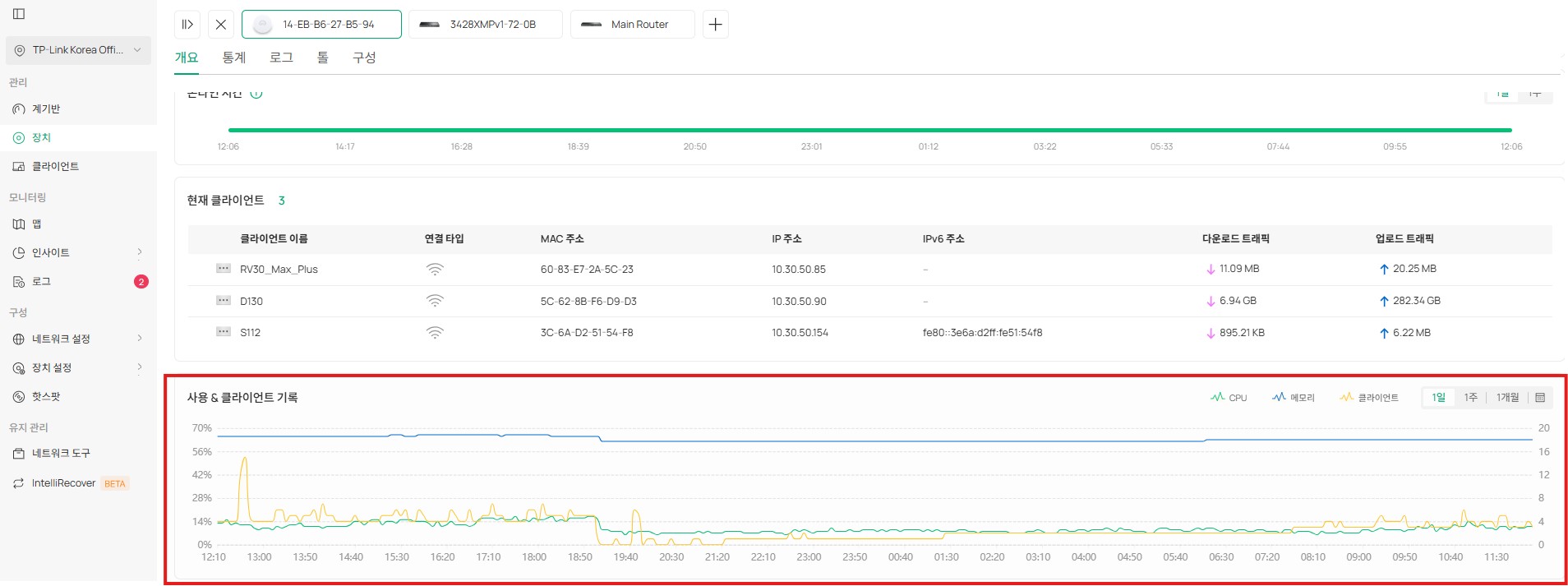Switch to the 통계 tab
Image resolution: width=1568 pixels, height=586 pixels.
(x=234, y=58)
